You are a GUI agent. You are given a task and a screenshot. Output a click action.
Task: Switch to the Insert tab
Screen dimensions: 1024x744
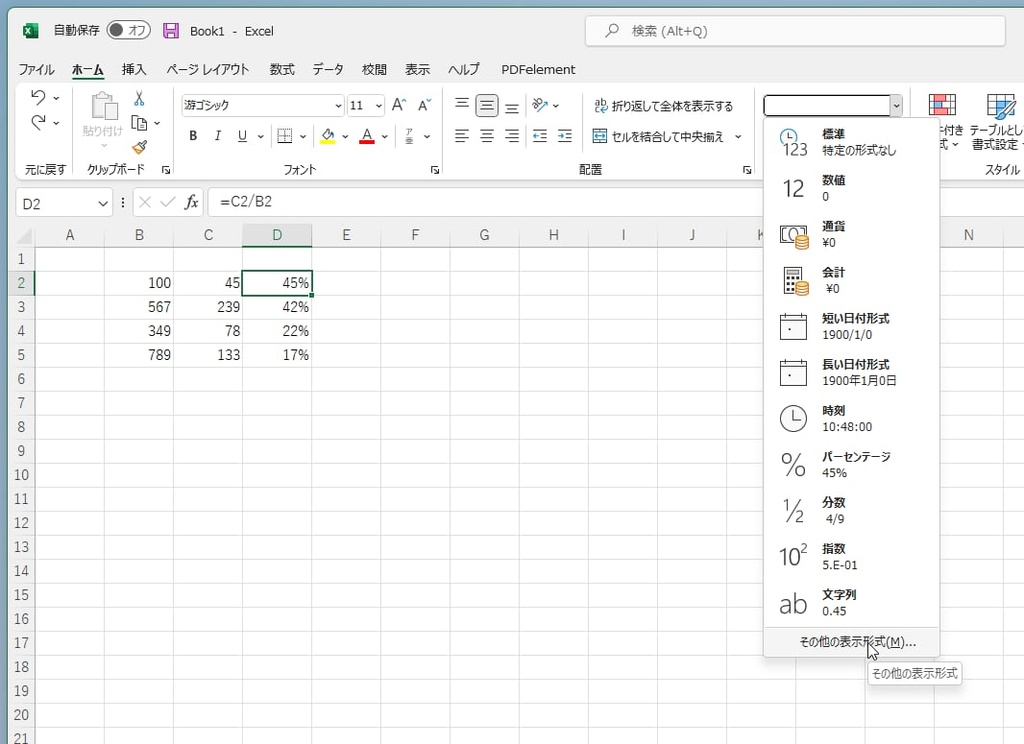pos(134,69)
